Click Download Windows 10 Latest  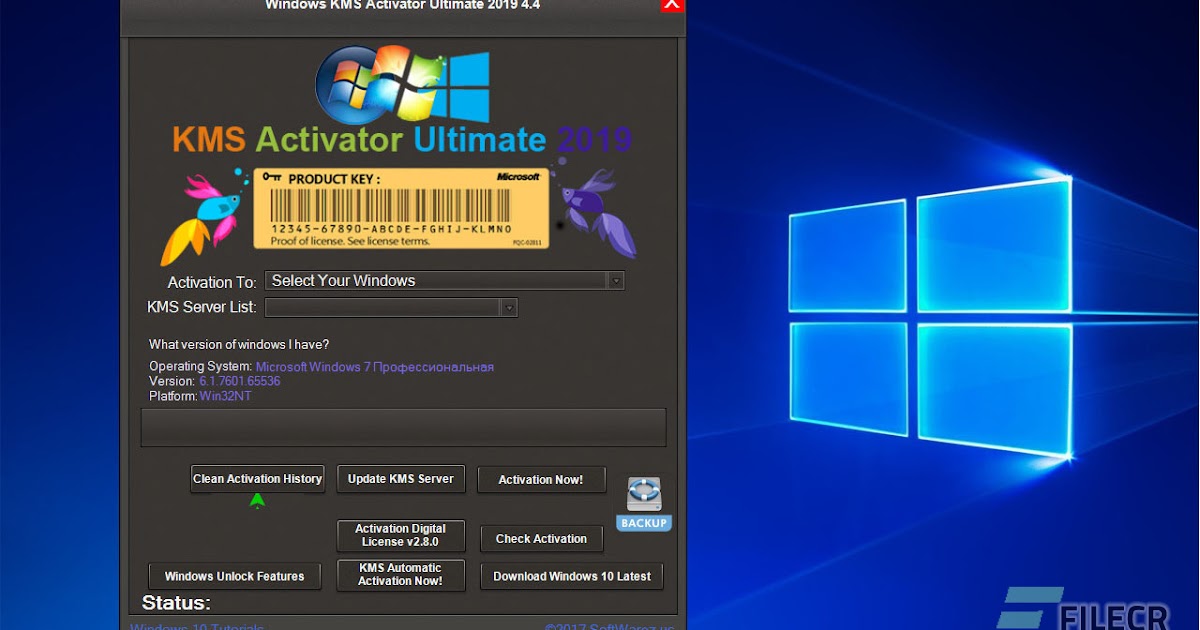(x=571, y=576)
